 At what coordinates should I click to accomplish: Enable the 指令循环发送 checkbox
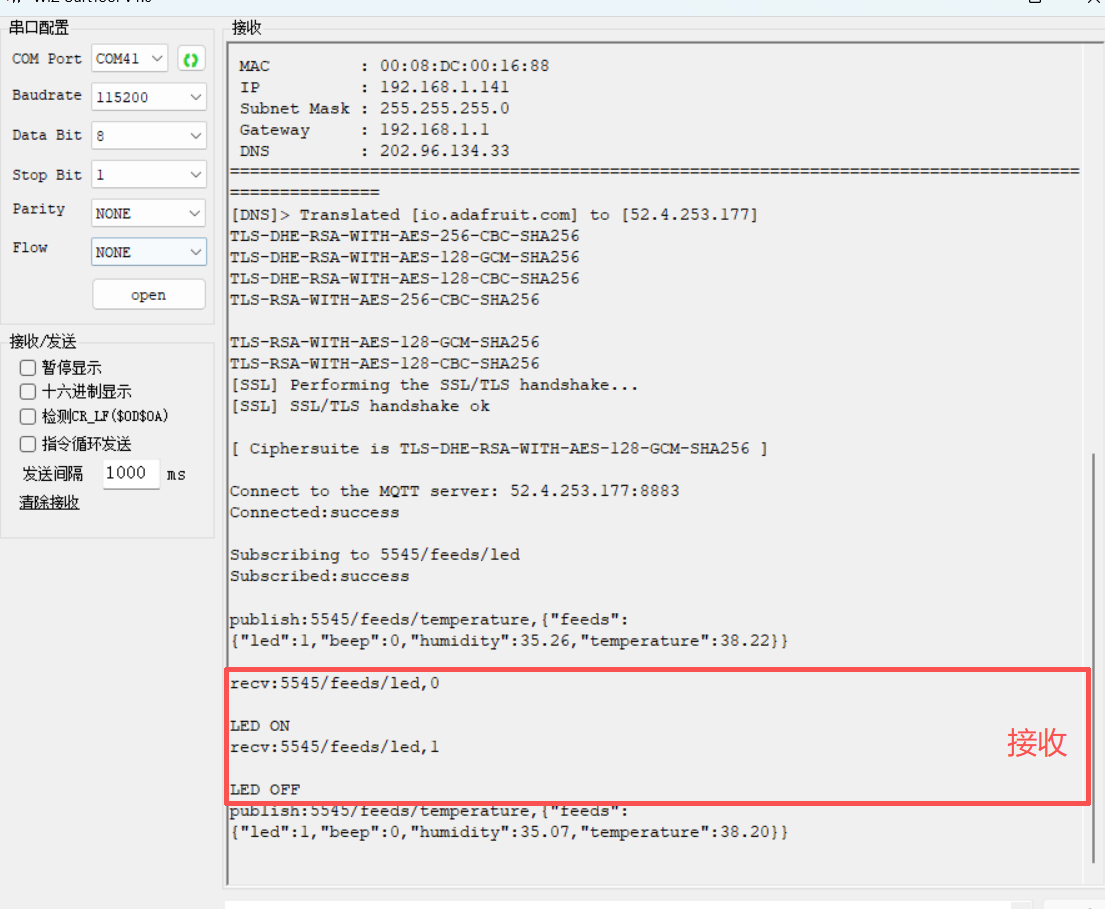pyautogui.click(x=28, y=444)
